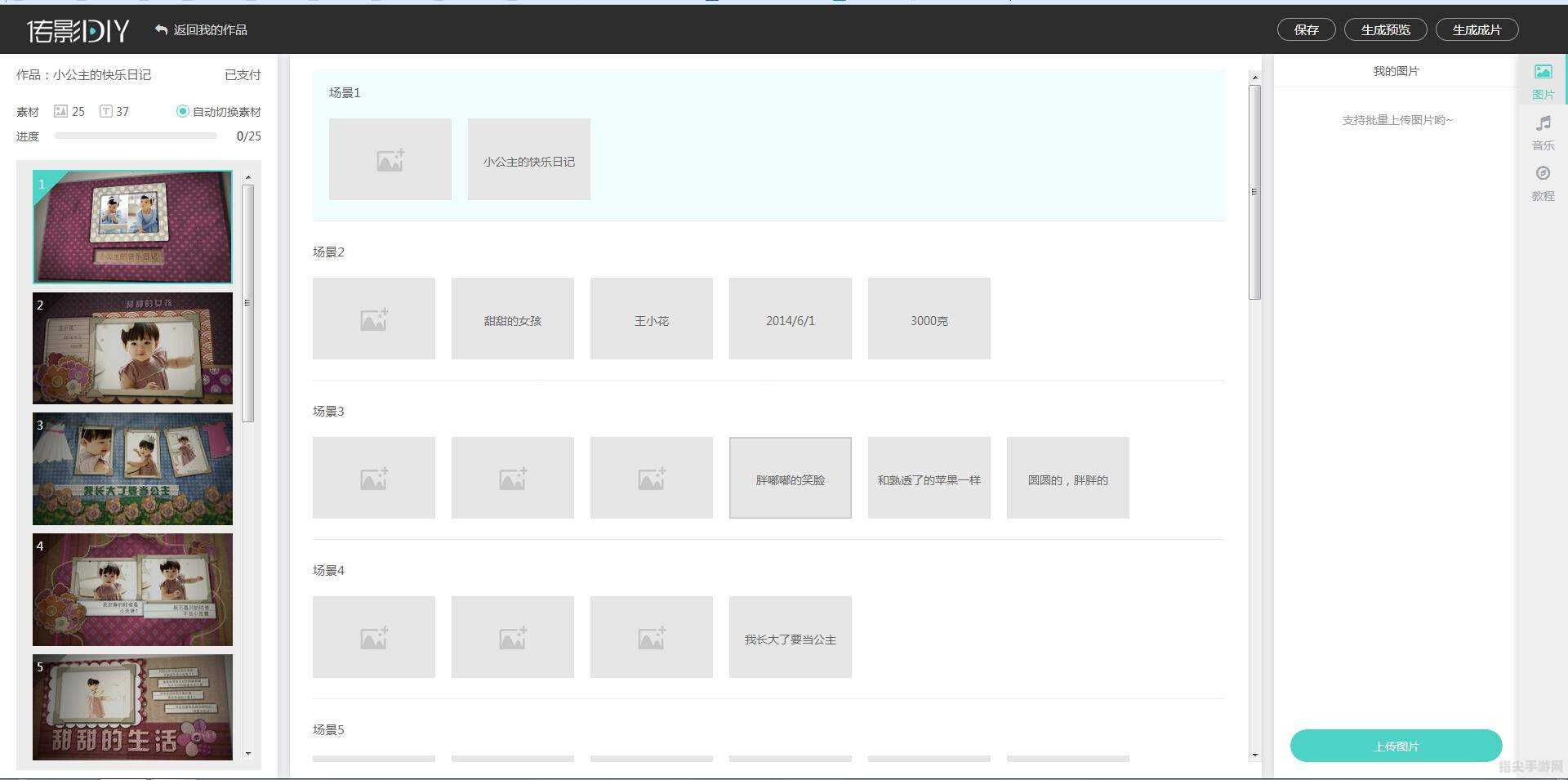The width and height of the screenshot is (1568, 780).
Task: Click the scene editor scroll-down arrow
Action: (1255, 755)
